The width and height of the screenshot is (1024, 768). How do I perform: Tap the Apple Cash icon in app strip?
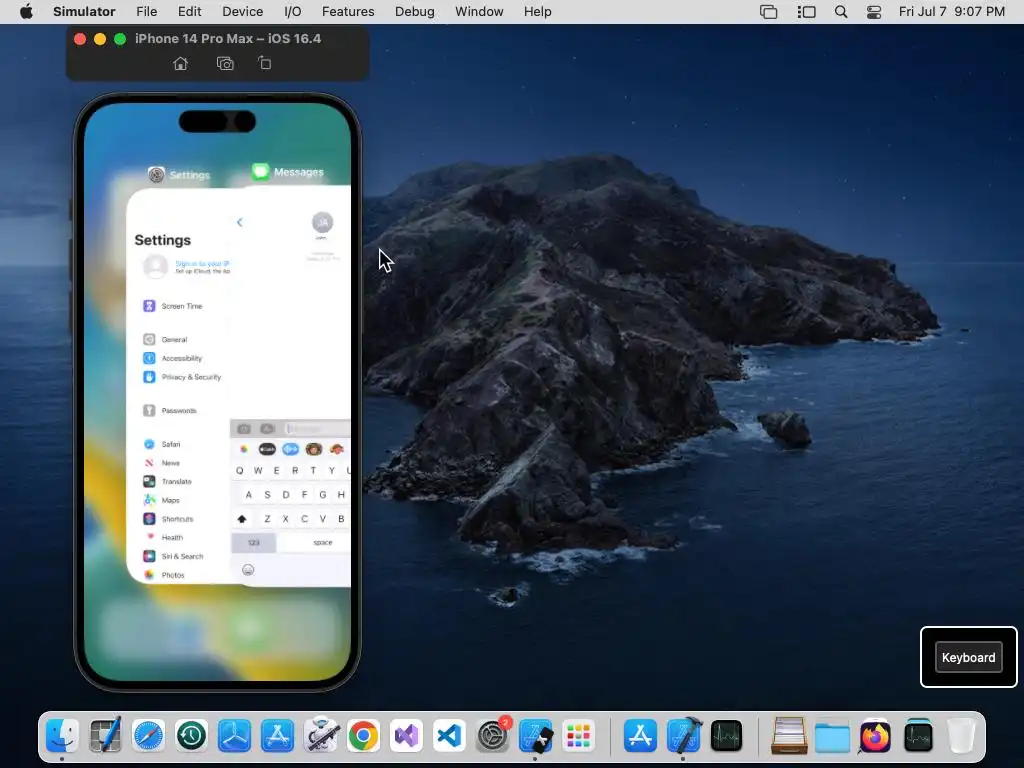pyautogui.click(x=267, y=449)
